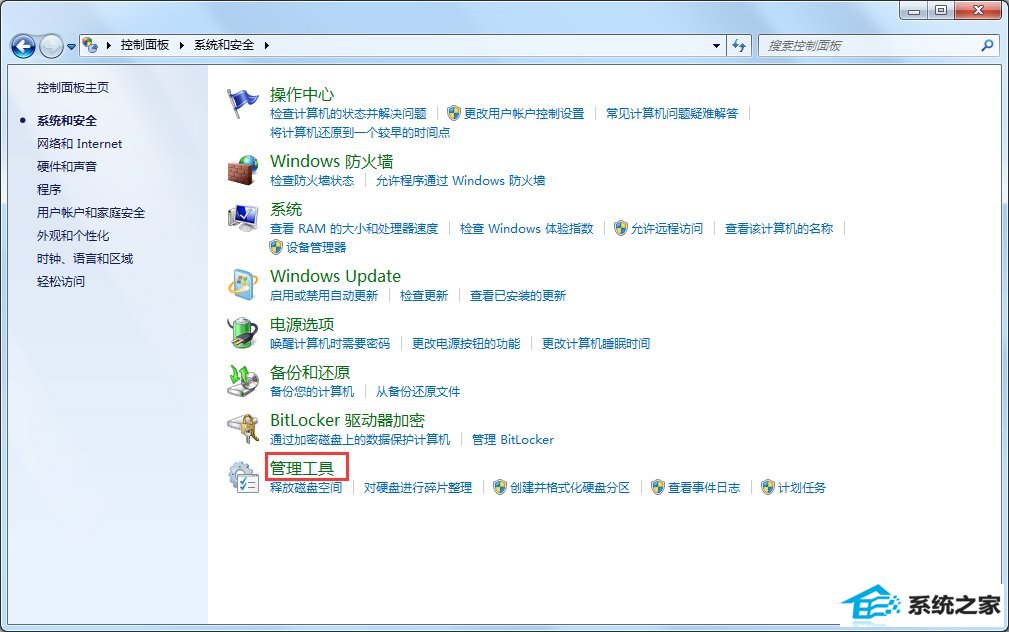Open the address bar history dropdown
1009x632 pixels.
click(x=716, y=46)
